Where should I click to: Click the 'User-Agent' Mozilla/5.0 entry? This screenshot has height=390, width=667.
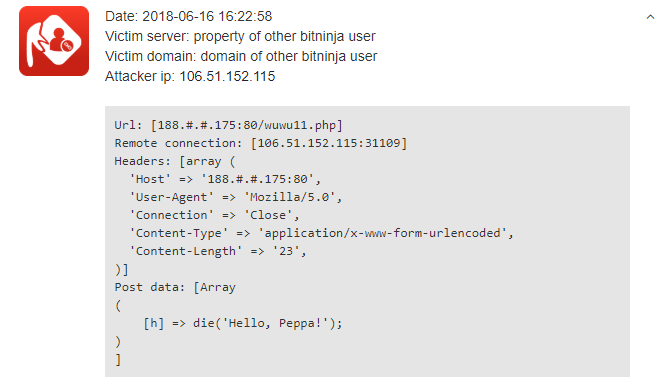coord(236,197)
